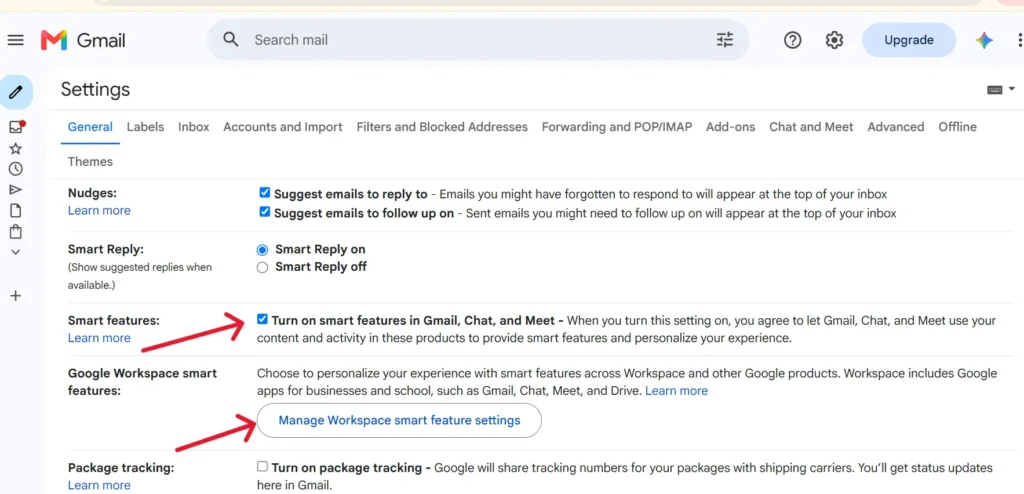Screen dimensions: 1024x494
Task: Enable Turn on package tracking checkbox
Action: (x=262, y=467)
